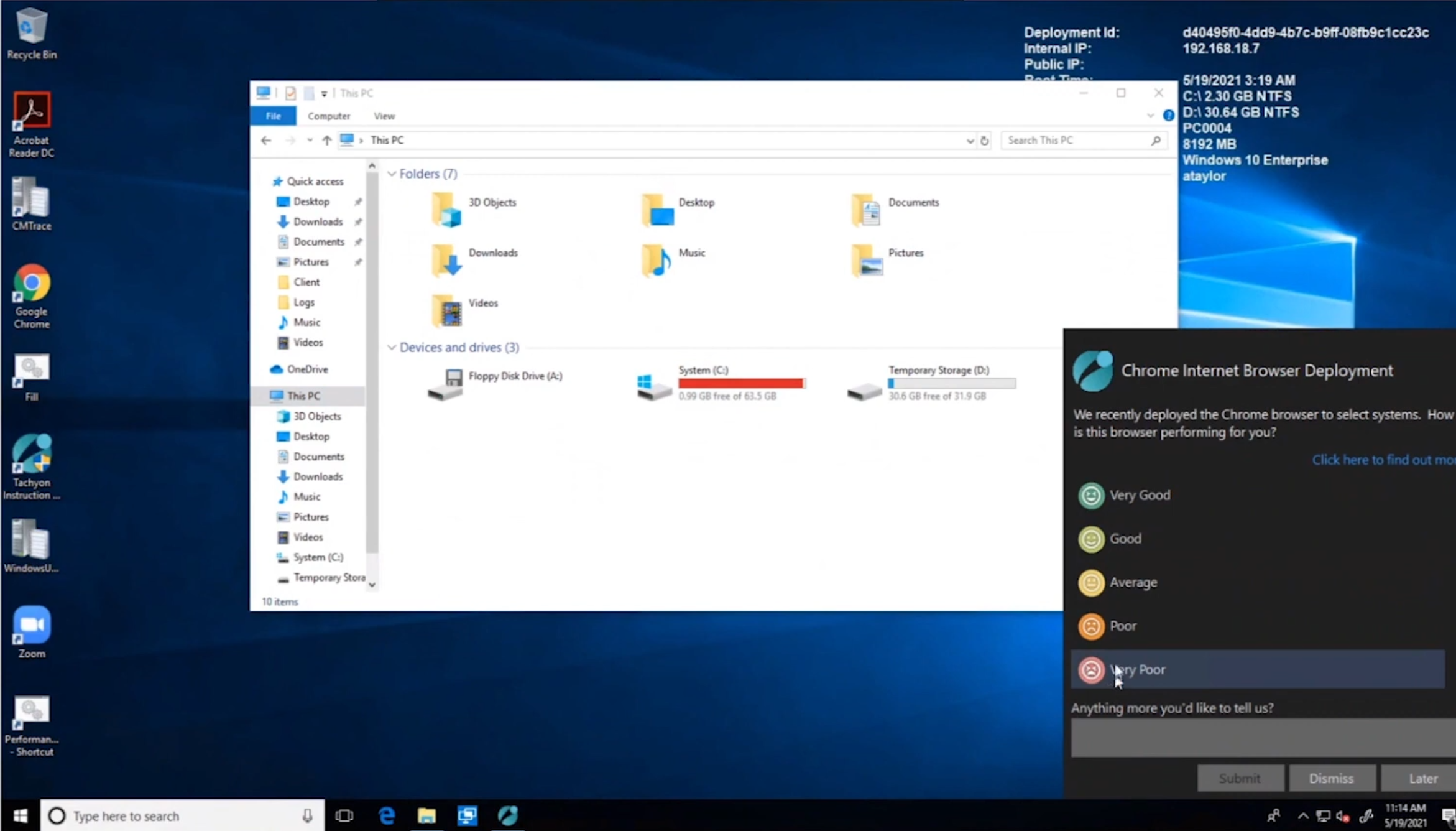Select the System (C:) drive
The width and height of the screenshot is (1456, 831).
tap(721, 383)
